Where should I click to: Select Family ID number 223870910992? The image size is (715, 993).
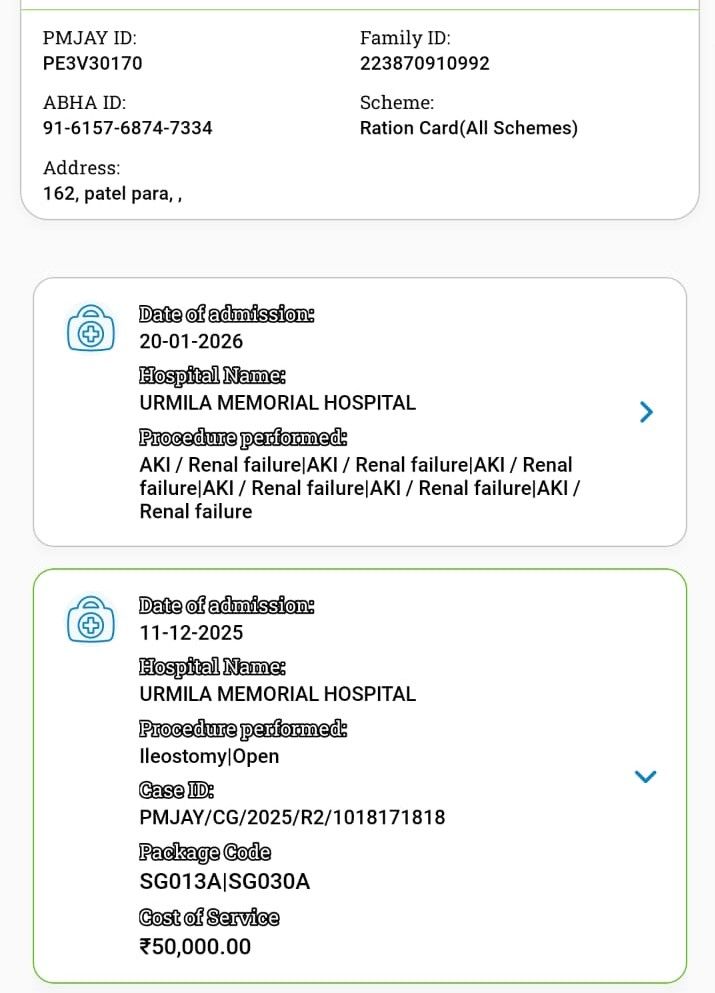pos(425,64)
